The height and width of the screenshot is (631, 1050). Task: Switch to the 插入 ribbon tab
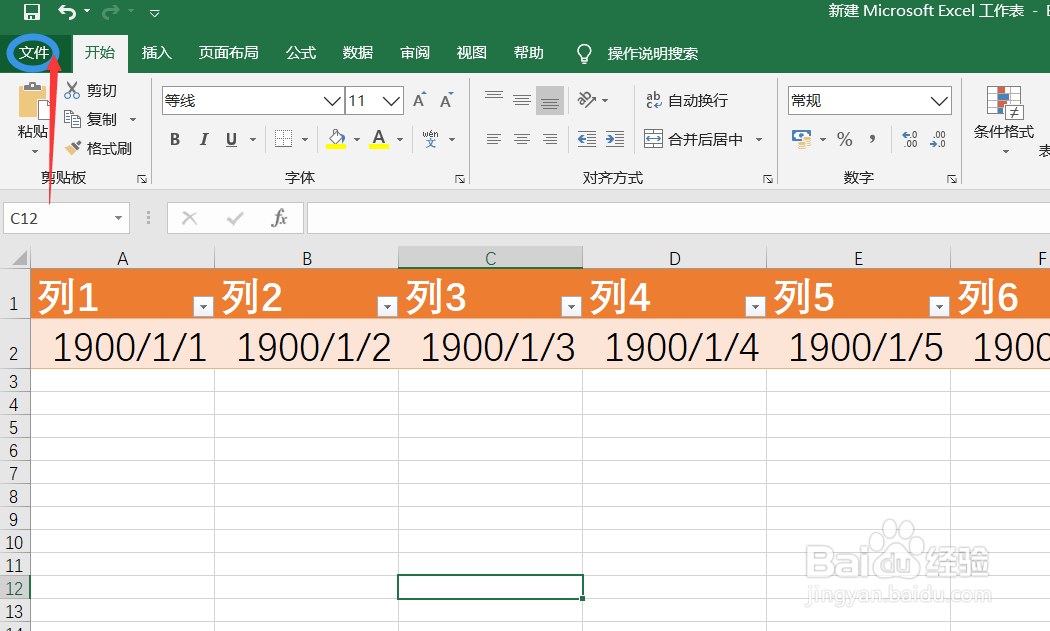[156, 53]
